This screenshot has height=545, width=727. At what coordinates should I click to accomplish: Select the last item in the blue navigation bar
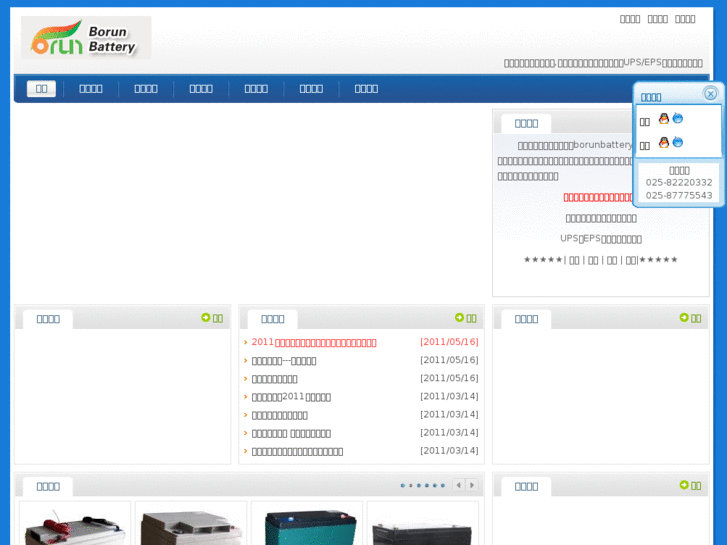366,89
